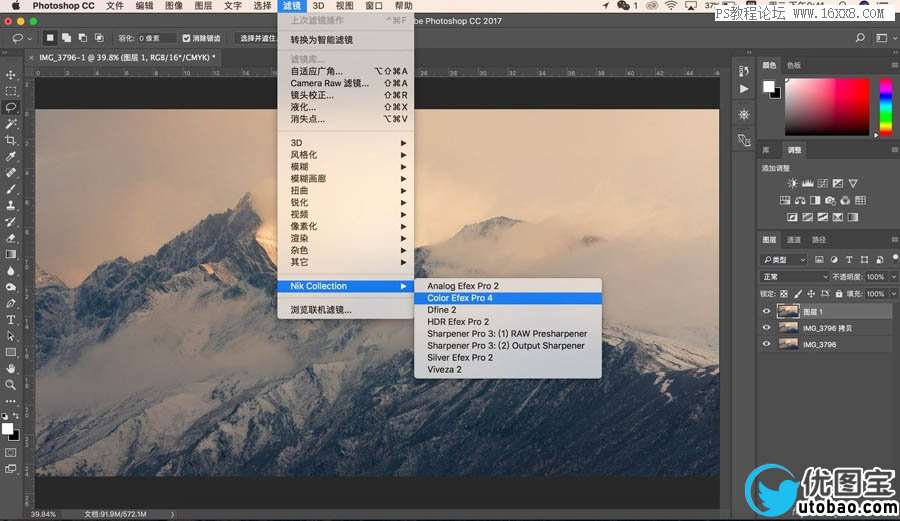This screenshot has height=521, width=900.
Task: Choose Color Efex Pro 4
Action: tap(507, 298)
